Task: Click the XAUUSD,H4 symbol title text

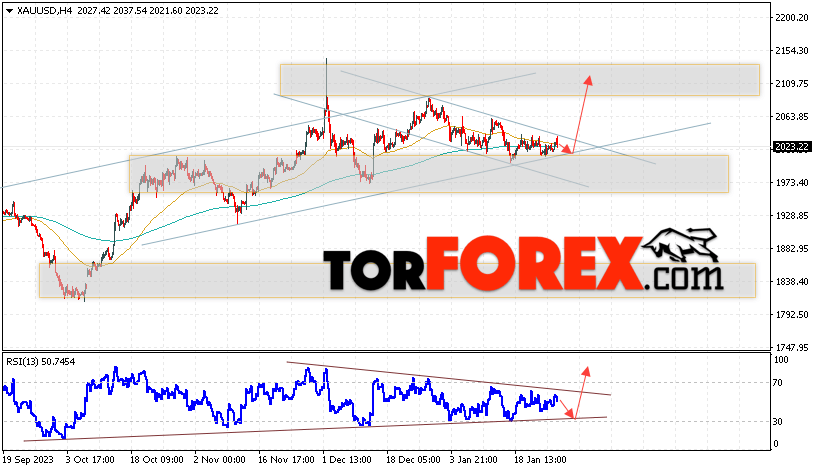Action: tap(44, 10)
